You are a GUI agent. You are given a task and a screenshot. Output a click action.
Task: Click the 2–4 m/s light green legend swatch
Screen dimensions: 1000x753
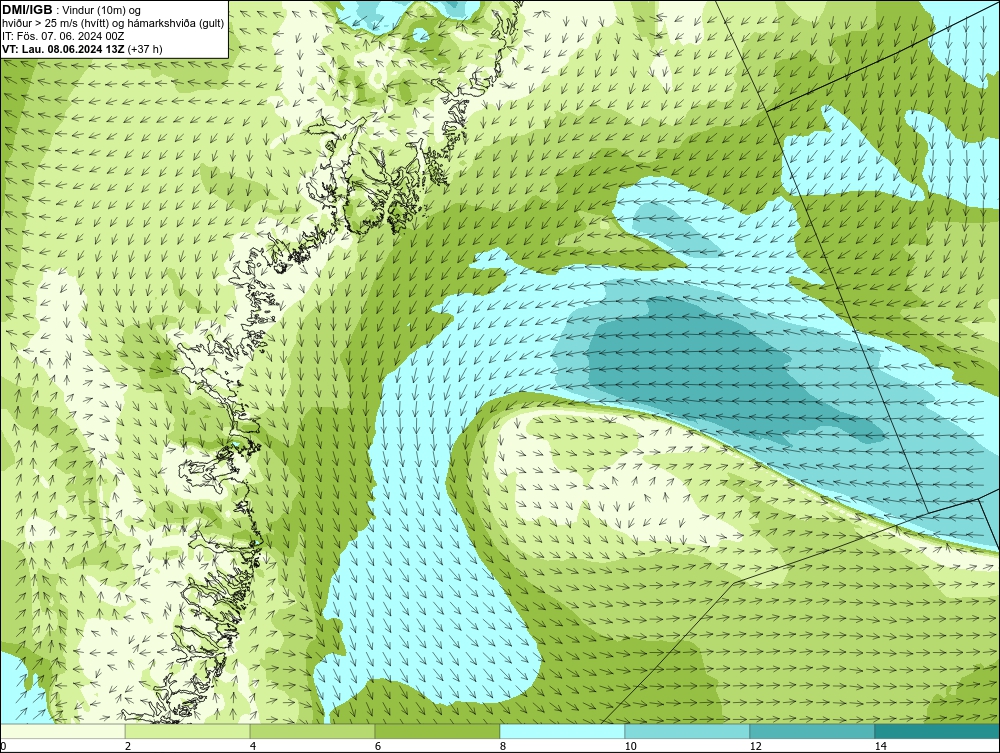click(188, 731)
